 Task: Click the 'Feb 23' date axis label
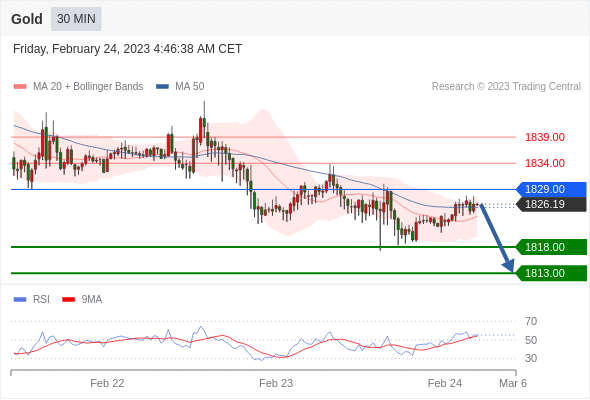pyautogui.click(x=276, y=383)
